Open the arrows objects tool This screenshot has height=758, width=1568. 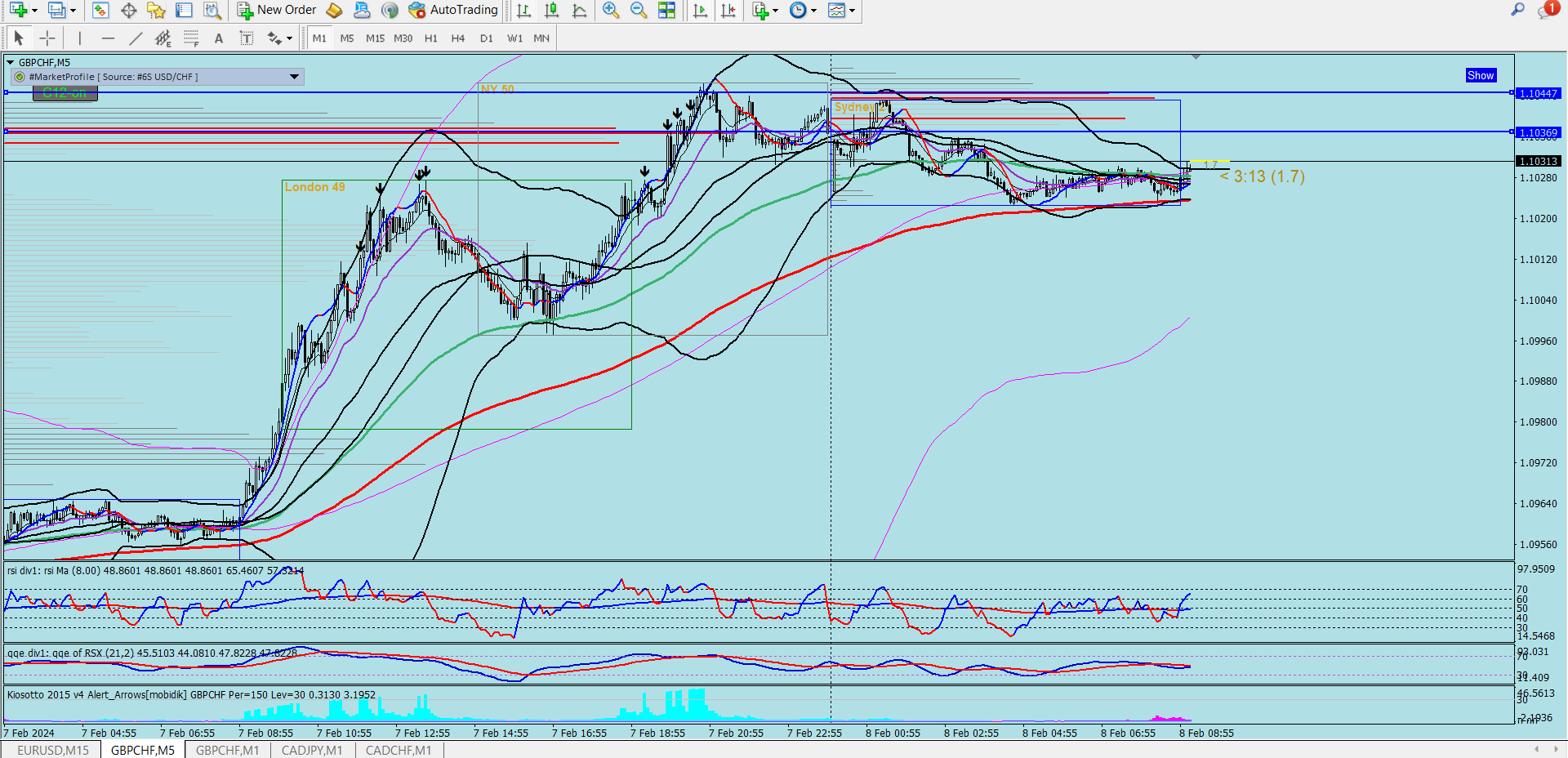click(274, 38)
